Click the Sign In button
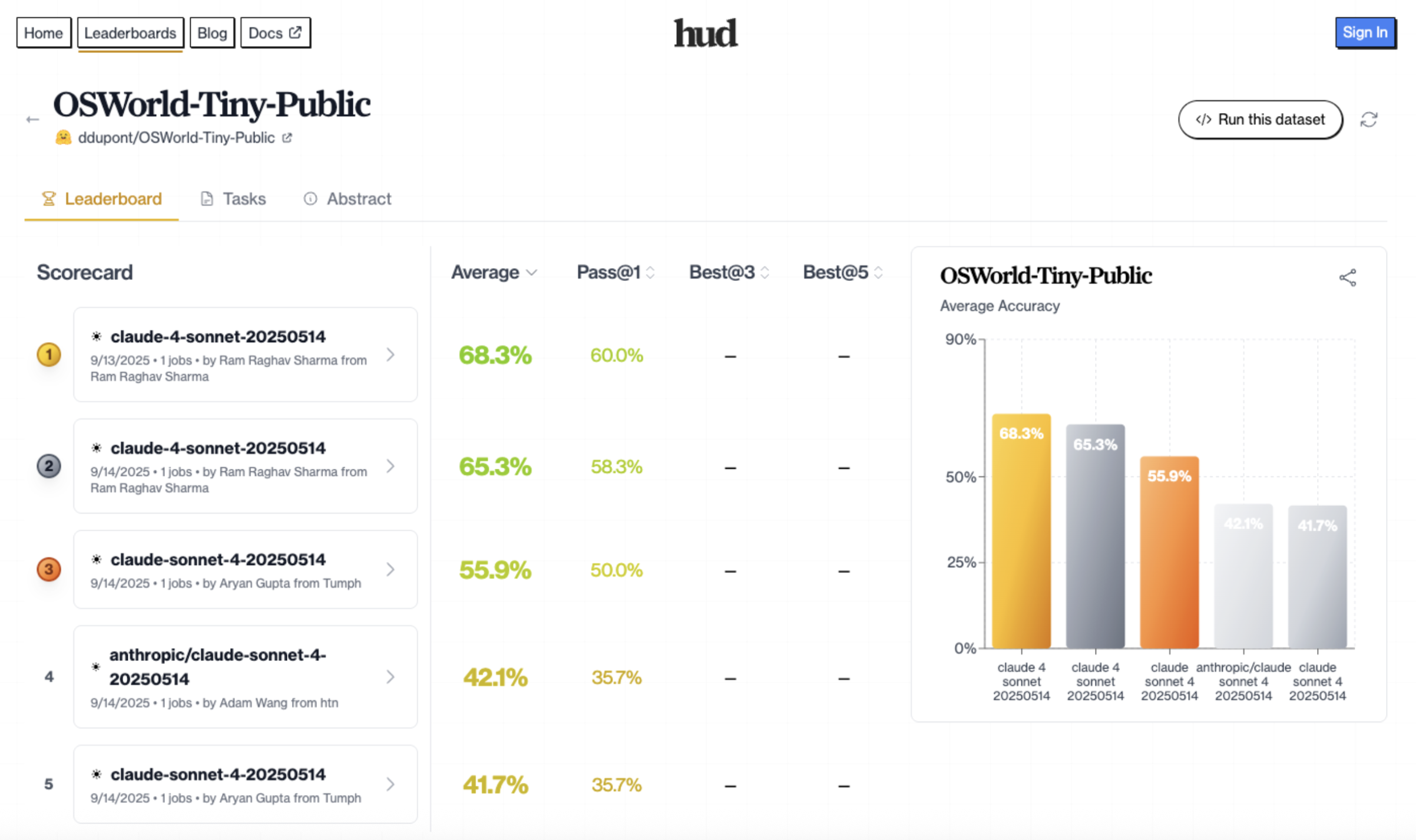 coord(1364,32)
